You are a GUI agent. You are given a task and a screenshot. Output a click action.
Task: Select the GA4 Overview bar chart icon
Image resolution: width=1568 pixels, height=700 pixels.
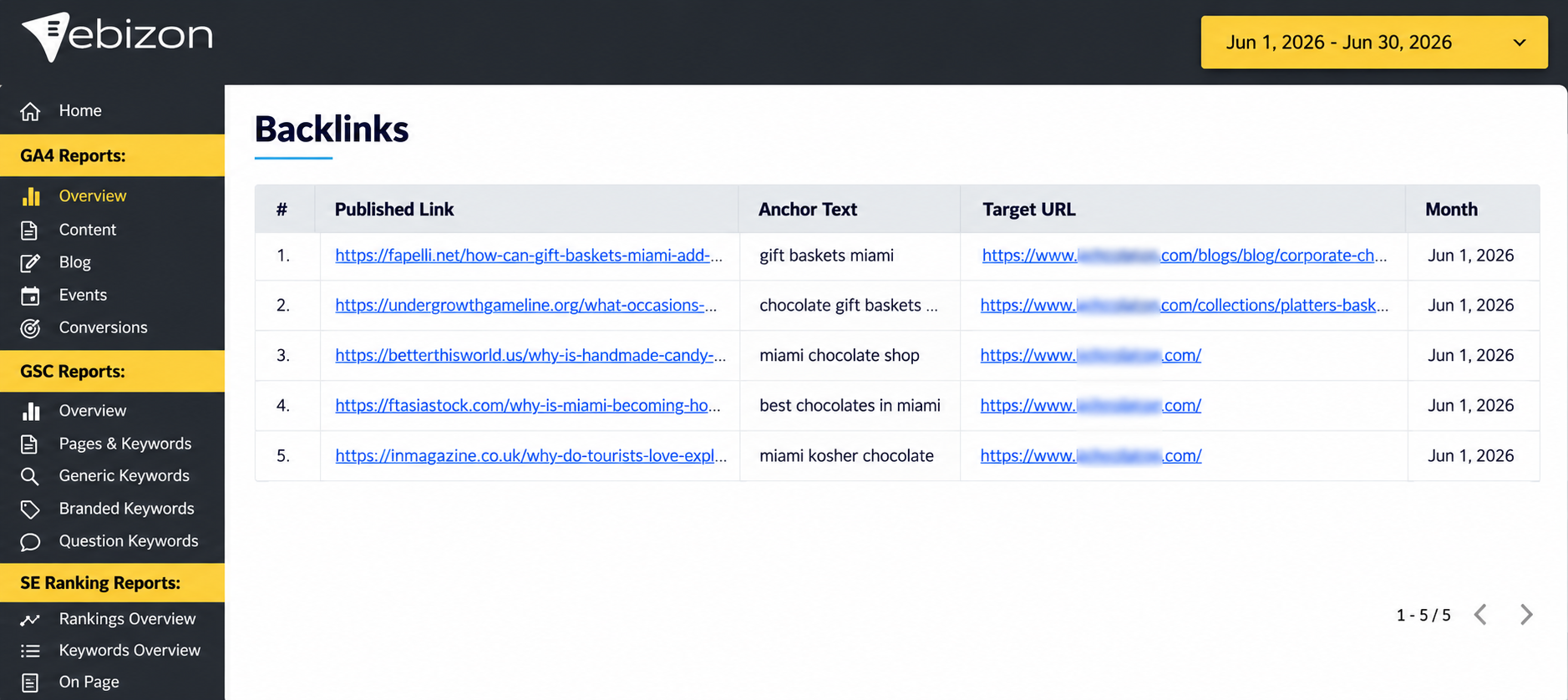click(x=31, y=196)
